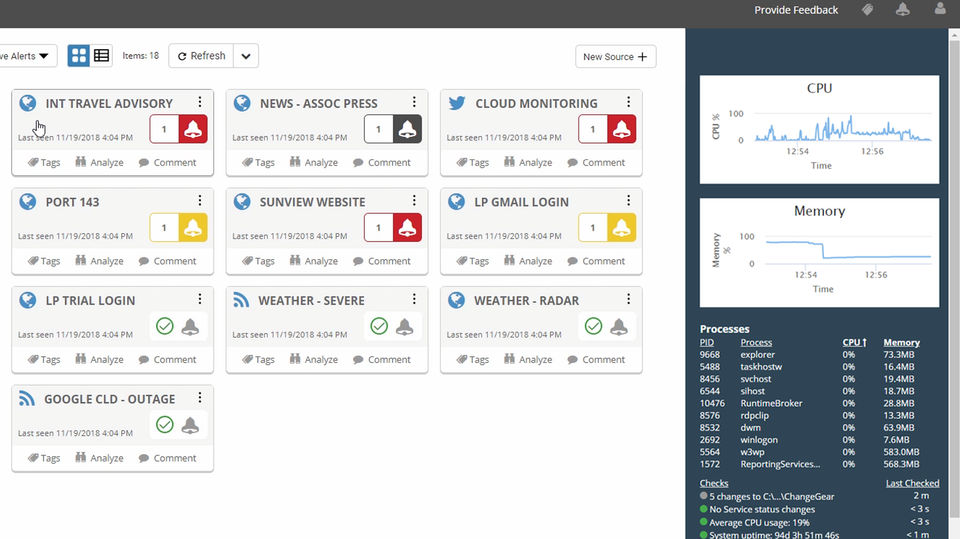960x539 pixels.
Task: Open the tags icon in top bar
Action: pyautogui.click(x=868, y=10)
